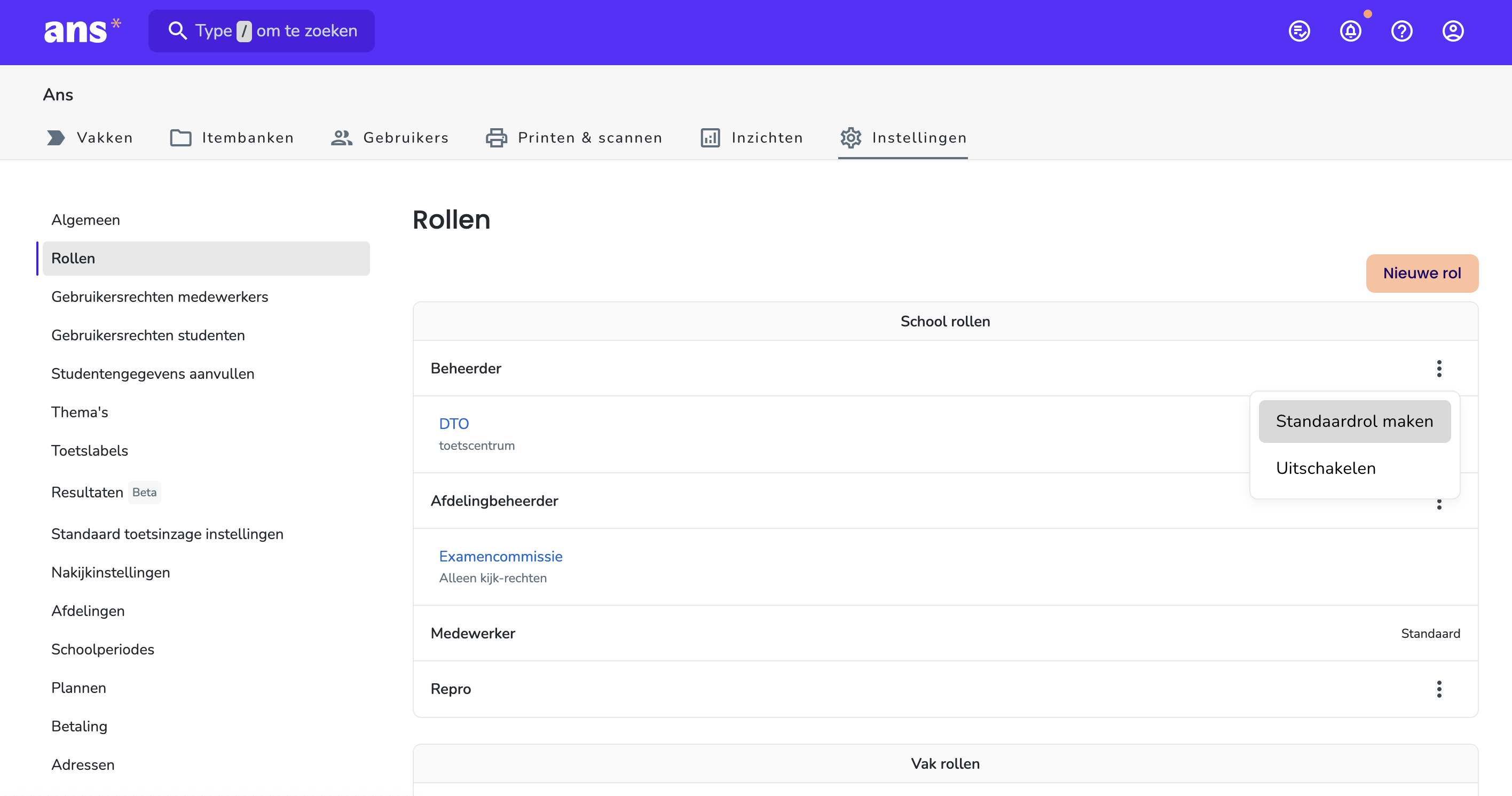Open the DTO role link
Image resolution: width=1512 pixels, height=796 pixels.
[454, 424]
